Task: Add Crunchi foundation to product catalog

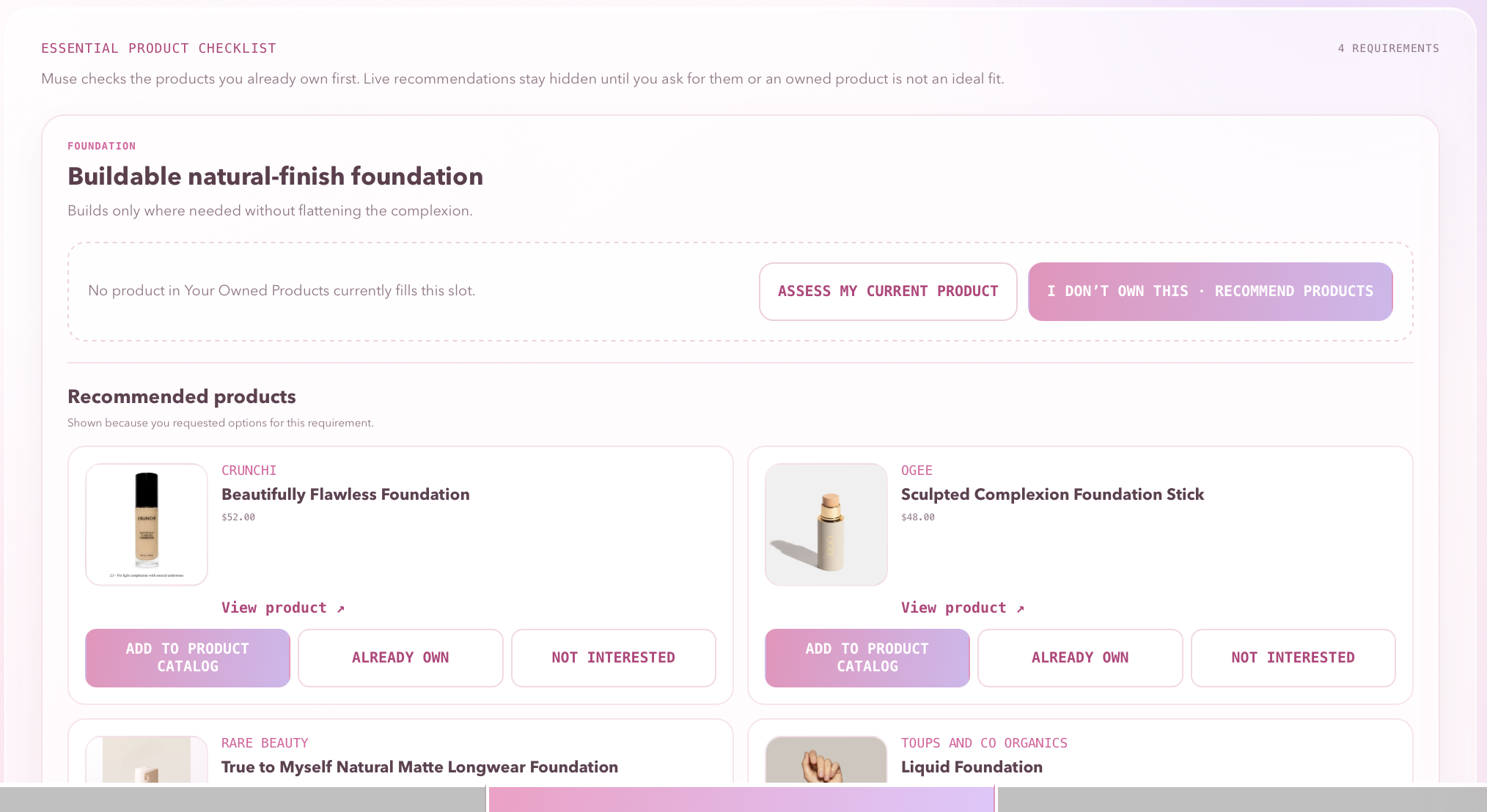Action: (x=188, y=658)
